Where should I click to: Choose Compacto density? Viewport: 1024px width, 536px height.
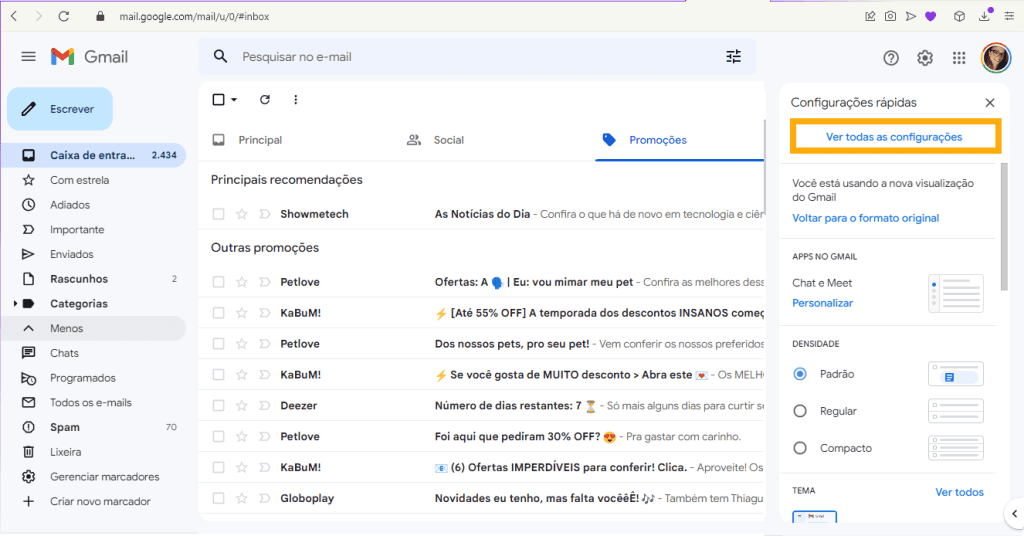800,449
